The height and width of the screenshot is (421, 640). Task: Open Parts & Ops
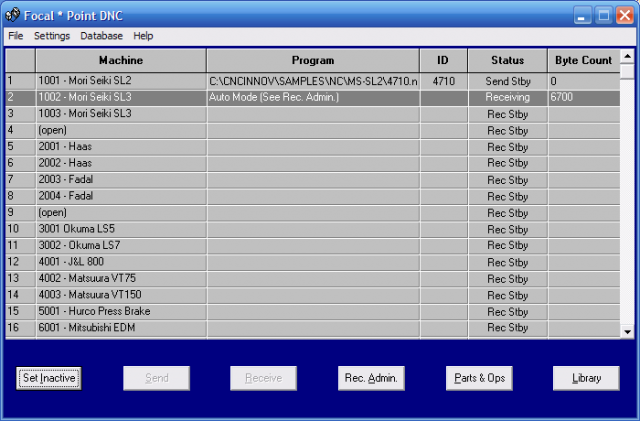coord(479,378)
